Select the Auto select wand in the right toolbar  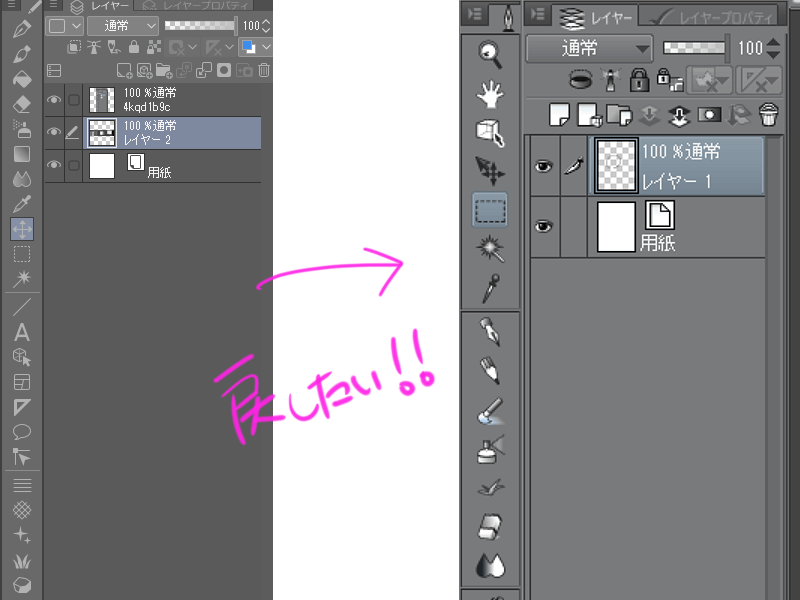[490, 248]
